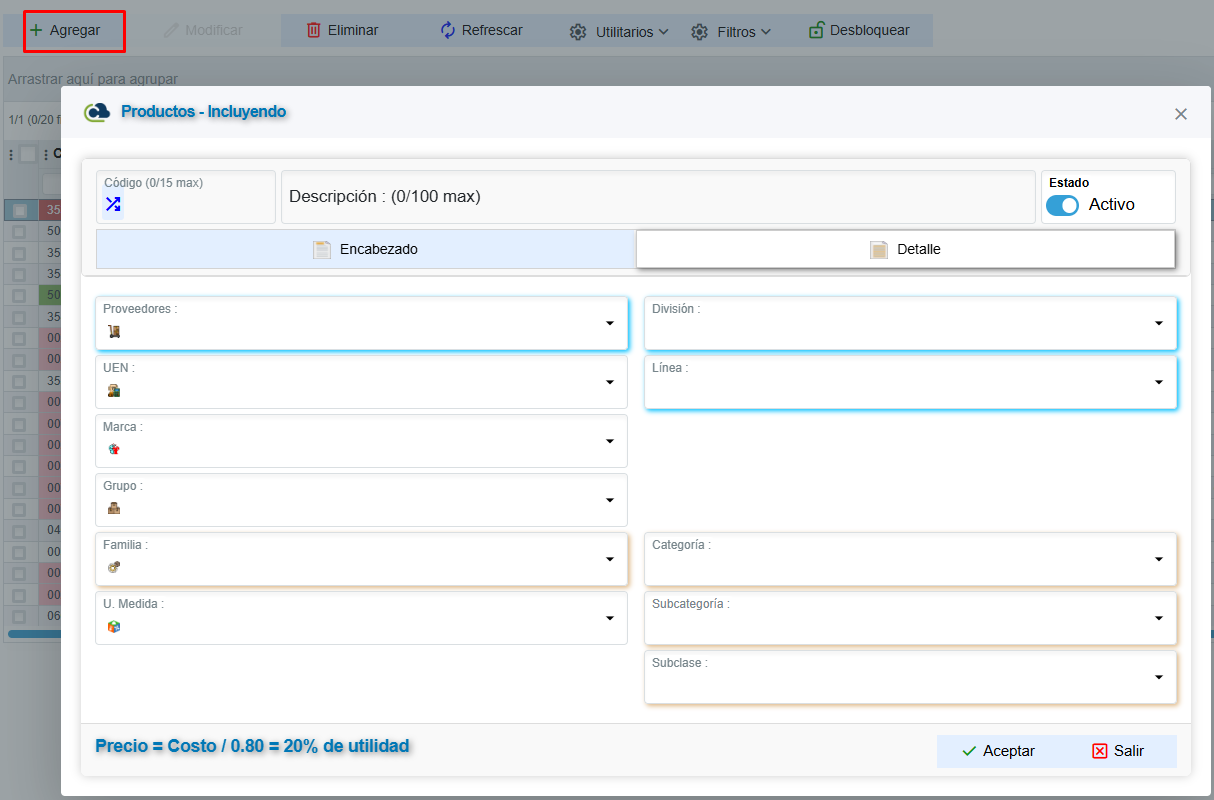Image resolution: width=1214 pixels, height=800 pixels.
Task: Click the Salir button
Action: tap(1117, 751)
